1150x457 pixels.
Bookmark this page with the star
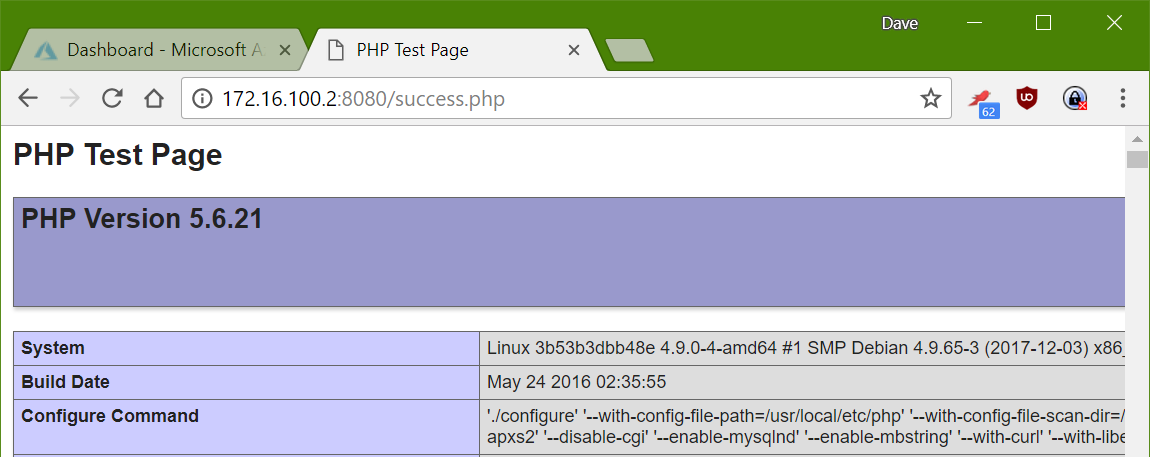[931, 98]
